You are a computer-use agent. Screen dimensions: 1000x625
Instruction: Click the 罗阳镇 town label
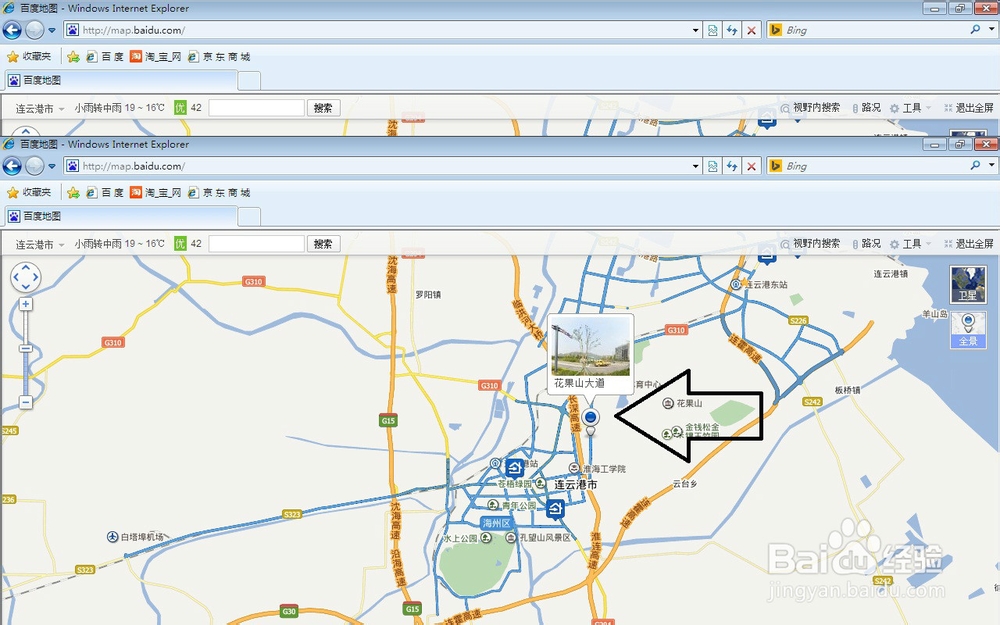(x=428, y=295)
